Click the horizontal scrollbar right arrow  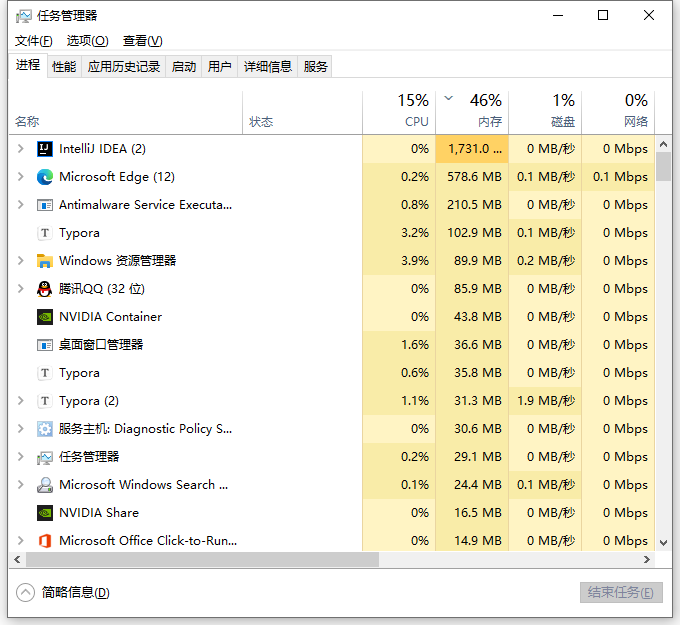click(x=647, y=560)
